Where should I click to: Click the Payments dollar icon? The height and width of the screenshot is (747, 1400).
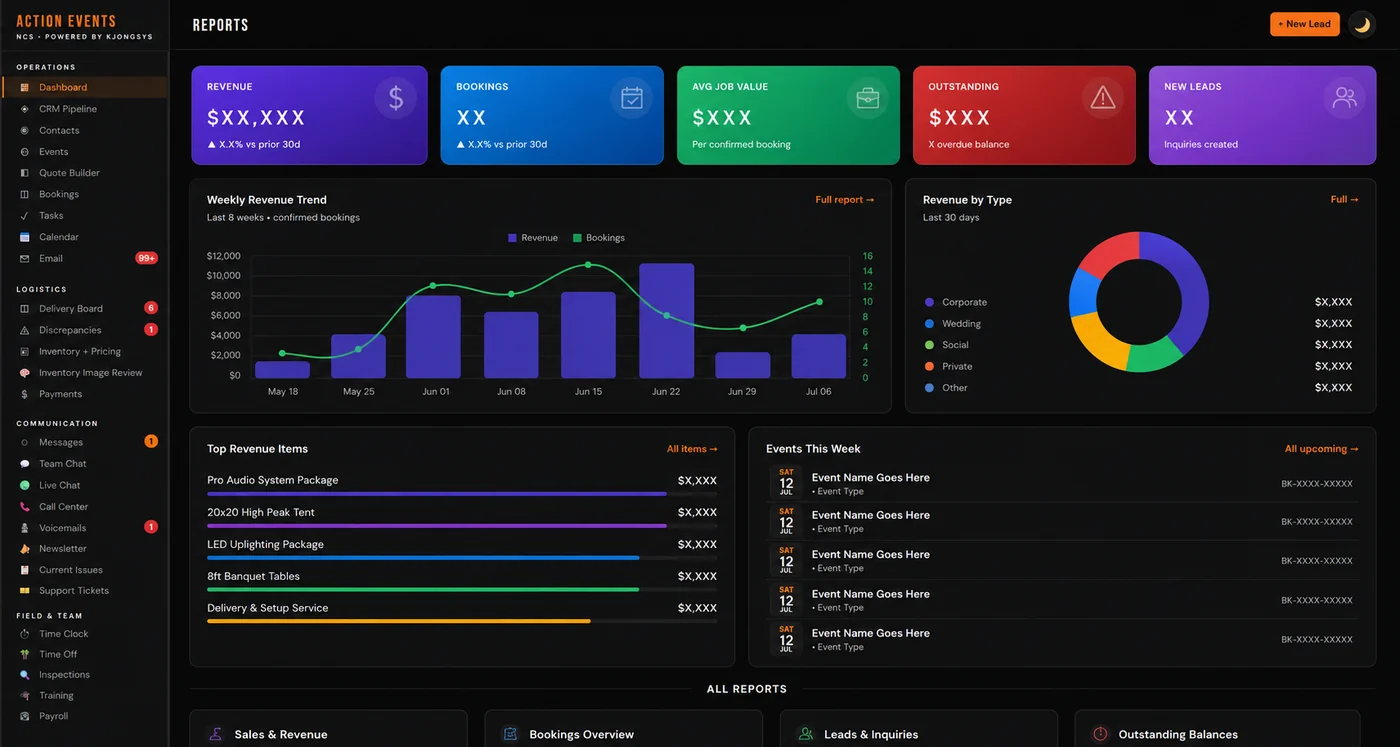click(x=25, y=394)
